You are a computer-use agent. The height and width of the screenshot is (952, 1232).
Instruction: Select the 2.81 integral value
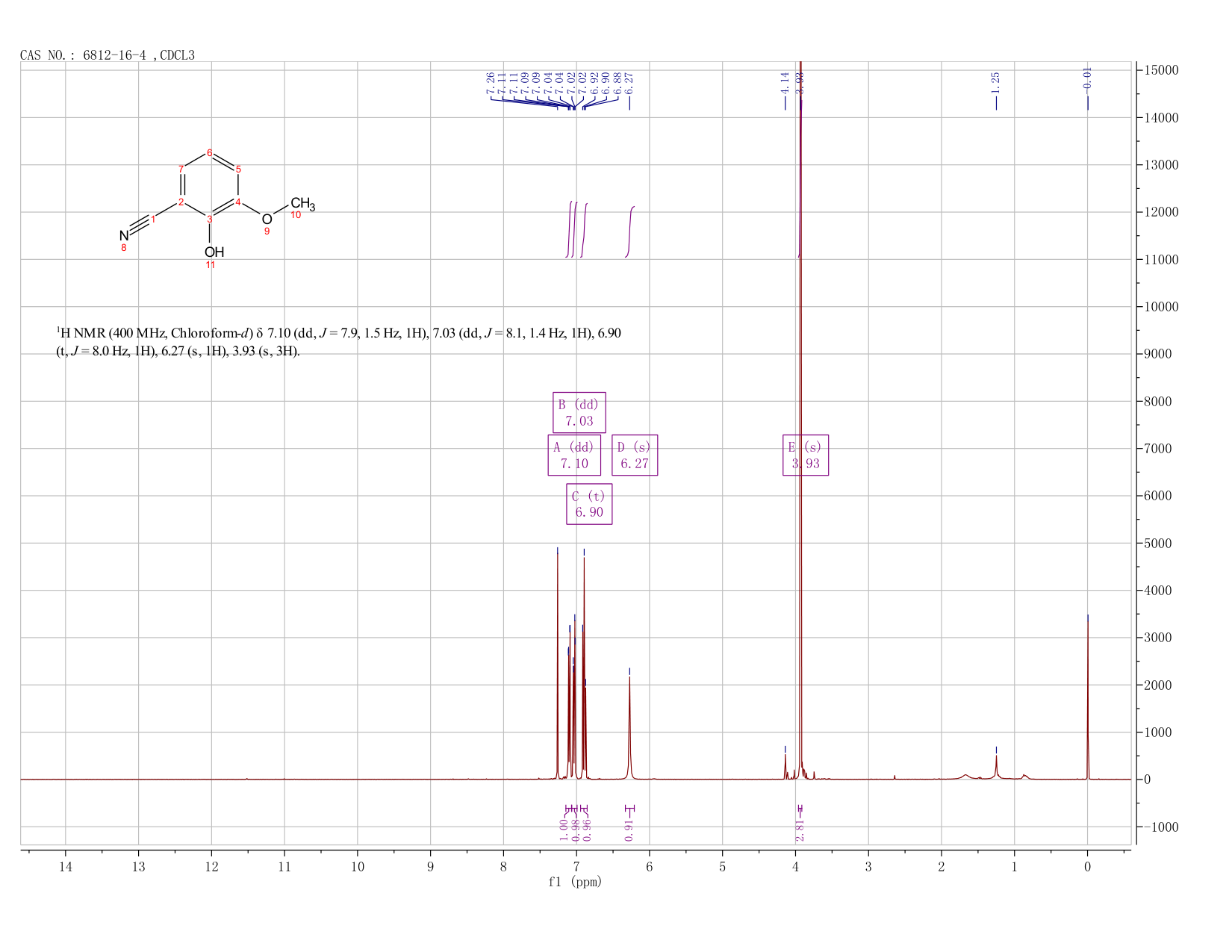click(800, 830)
